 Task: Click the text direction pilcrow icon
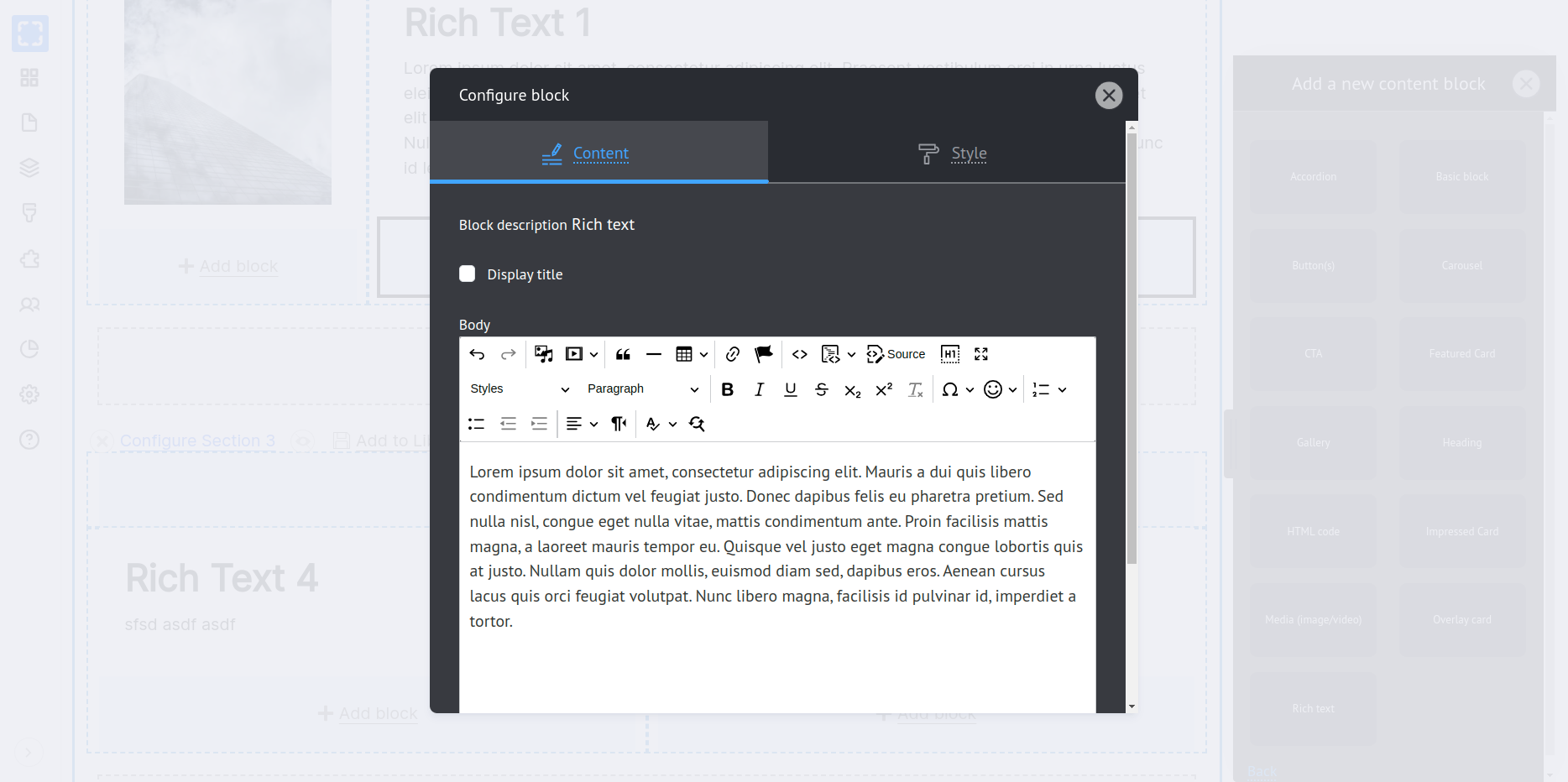click(619, 424)
